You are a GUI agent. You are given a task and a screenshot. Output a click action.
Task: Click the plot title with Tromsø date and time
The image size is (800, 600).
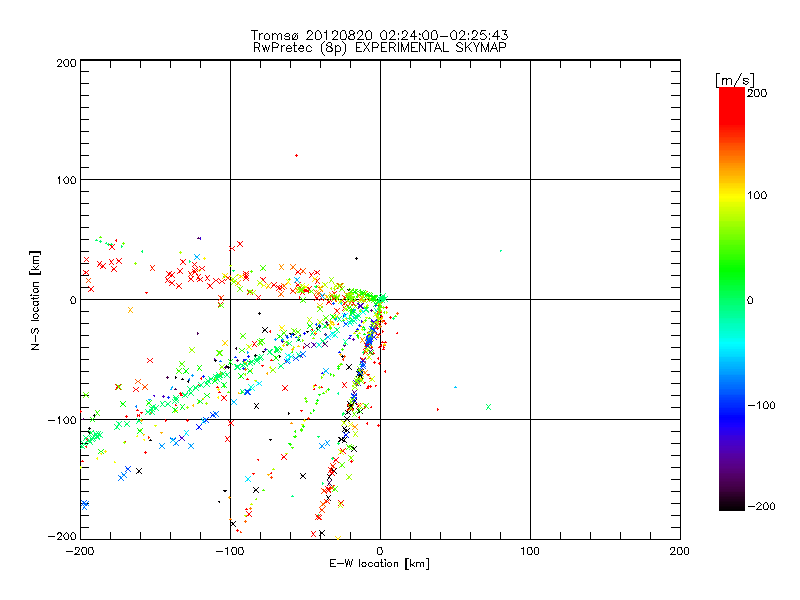coord(379,35)
